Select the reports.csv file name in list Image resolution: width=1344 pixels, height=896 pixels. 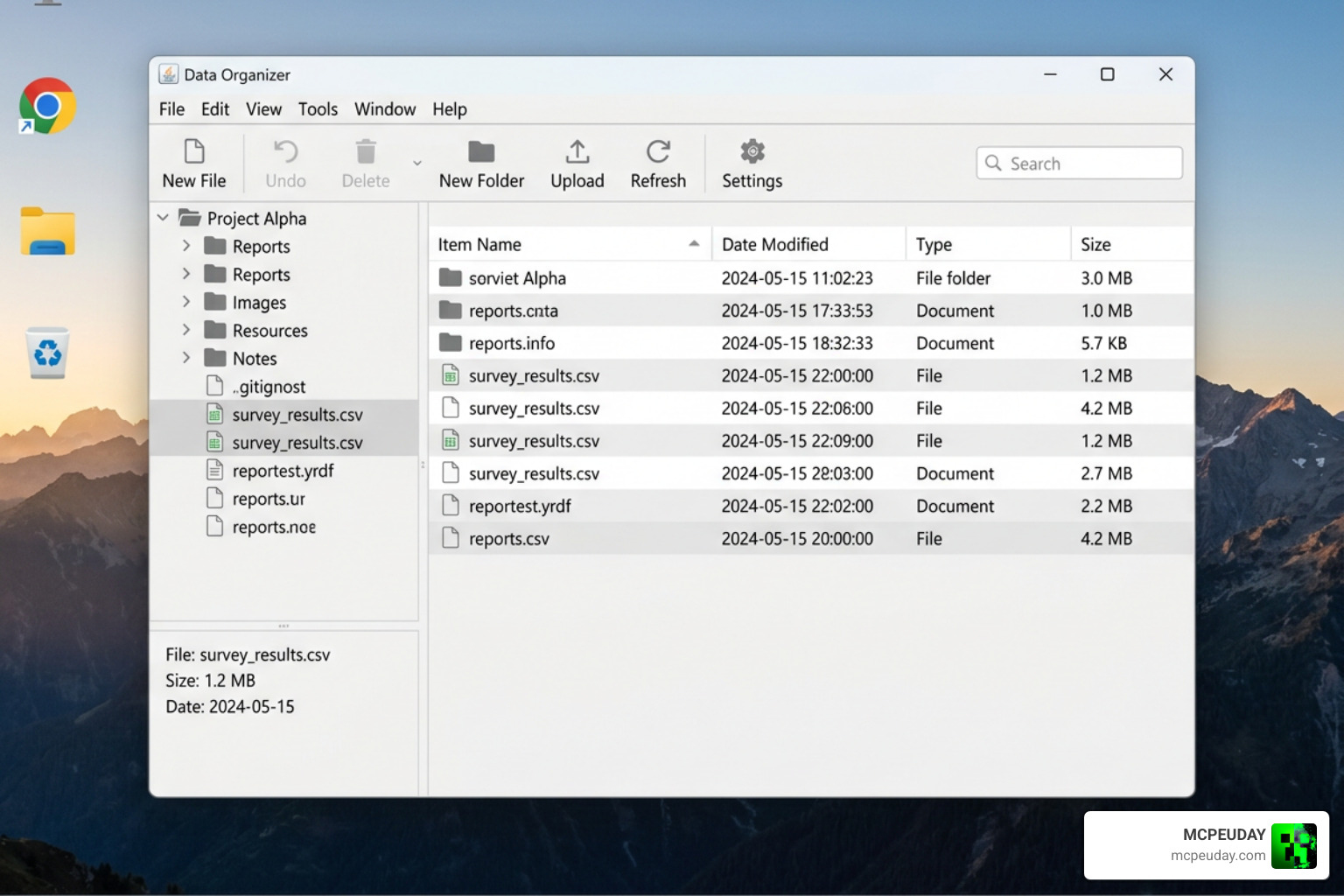(509, 539)
